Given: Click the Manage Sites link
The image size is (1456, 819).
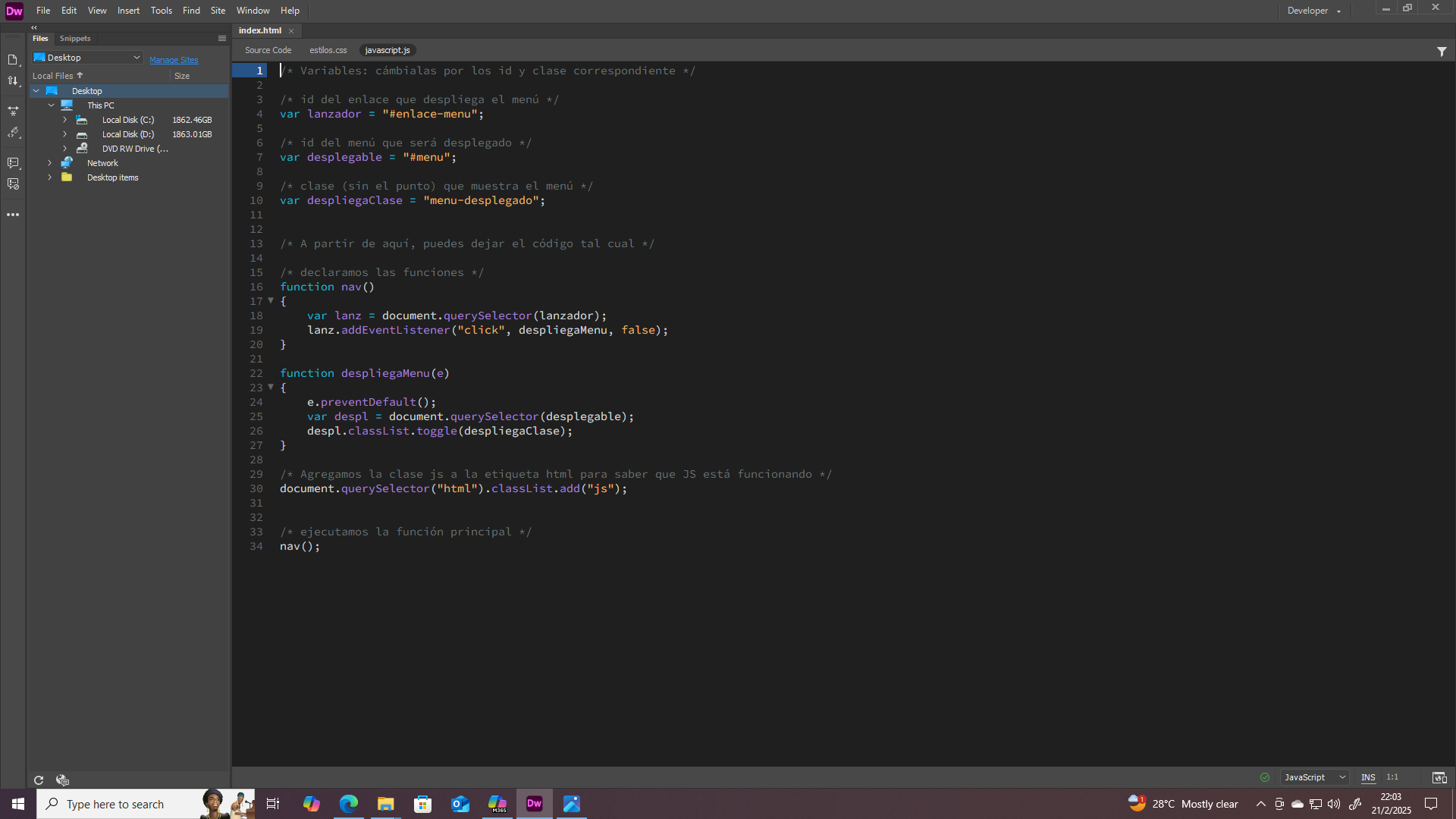Looking at the screenshot, I should (x=174, y=60).
